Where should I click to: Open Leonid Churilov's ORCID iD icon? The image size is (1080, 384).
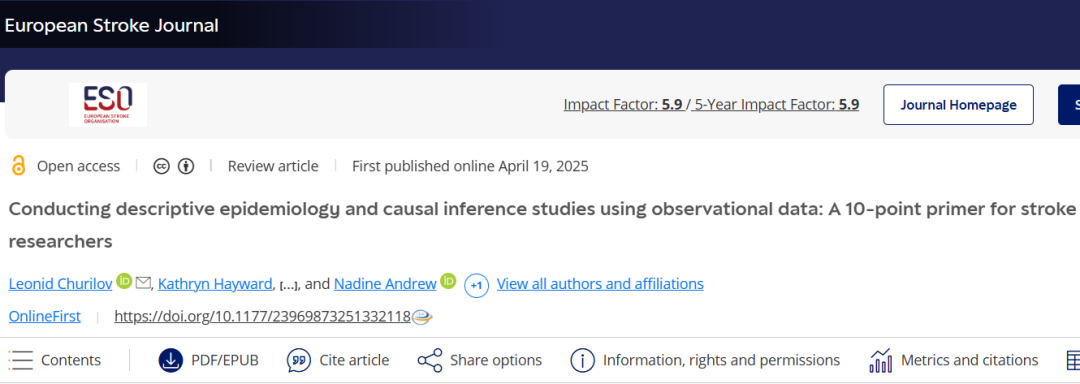coord(124,281)
